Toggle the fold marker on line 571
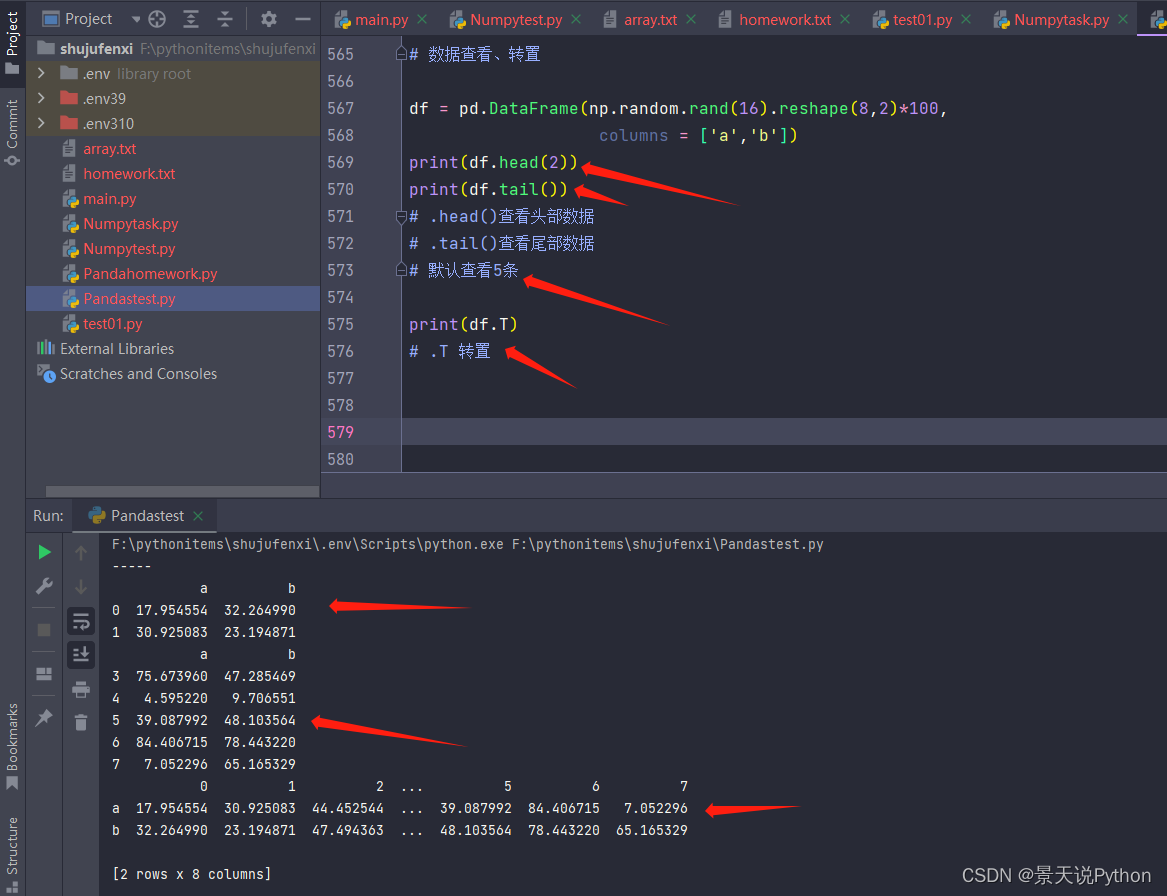Viewport: 1167px width, 896px height. point(401,216)
